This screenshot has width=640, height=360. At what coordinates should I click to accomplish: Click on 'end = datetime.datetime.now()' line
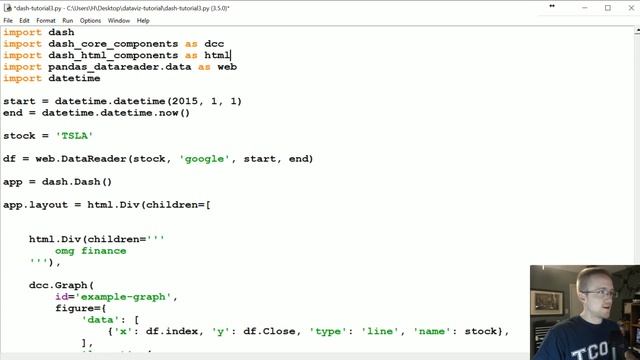pyautogui.click(x=96, y=113)
